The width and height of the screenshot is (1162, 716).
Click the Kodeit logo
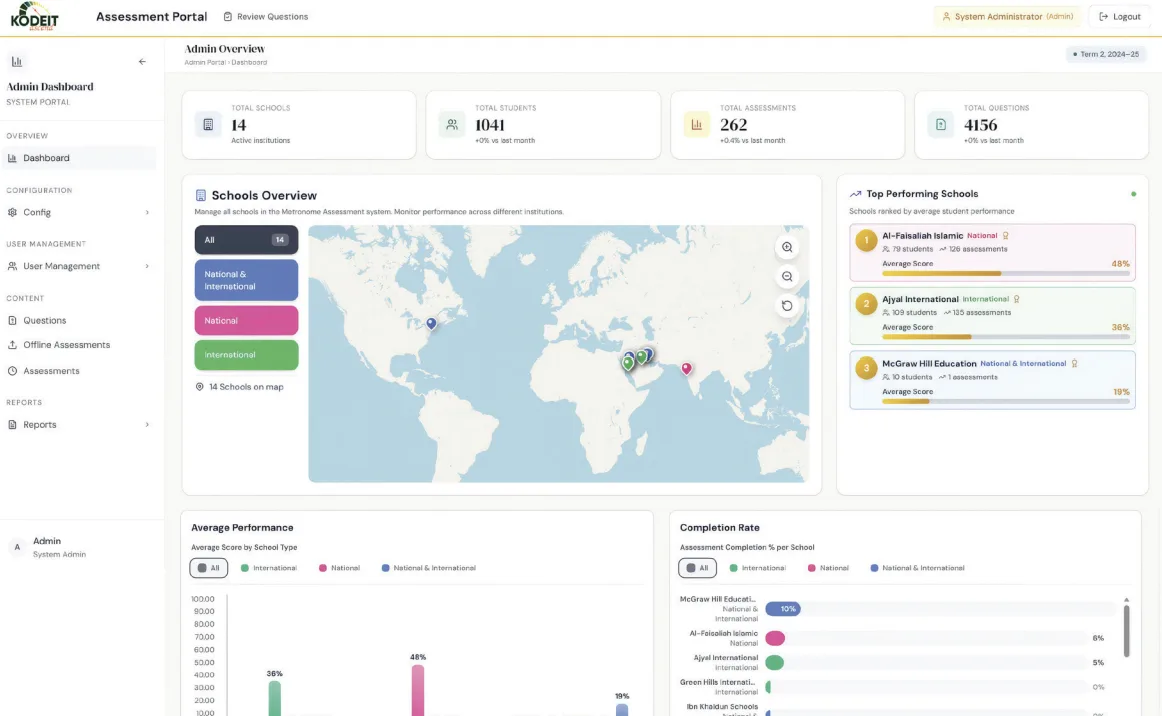pyautogui.click(x=34, y=16)
